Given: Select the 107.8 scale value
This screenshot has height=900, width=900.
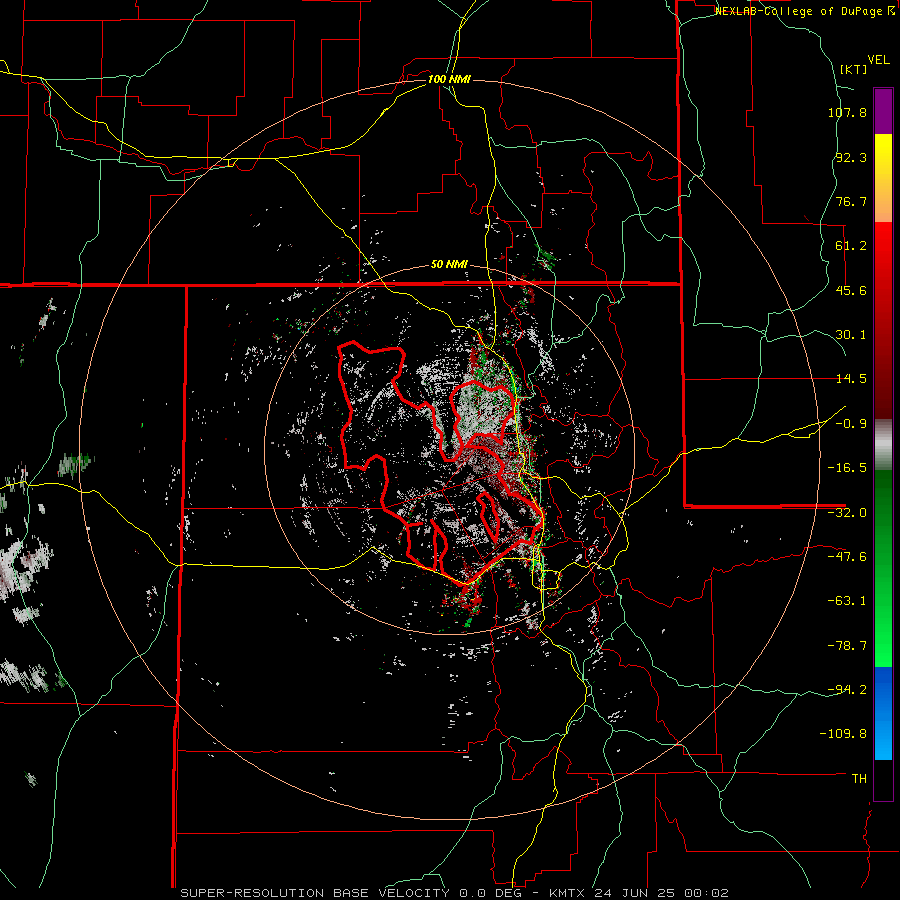Looking at the screenshot, I should tap(847, 112).
